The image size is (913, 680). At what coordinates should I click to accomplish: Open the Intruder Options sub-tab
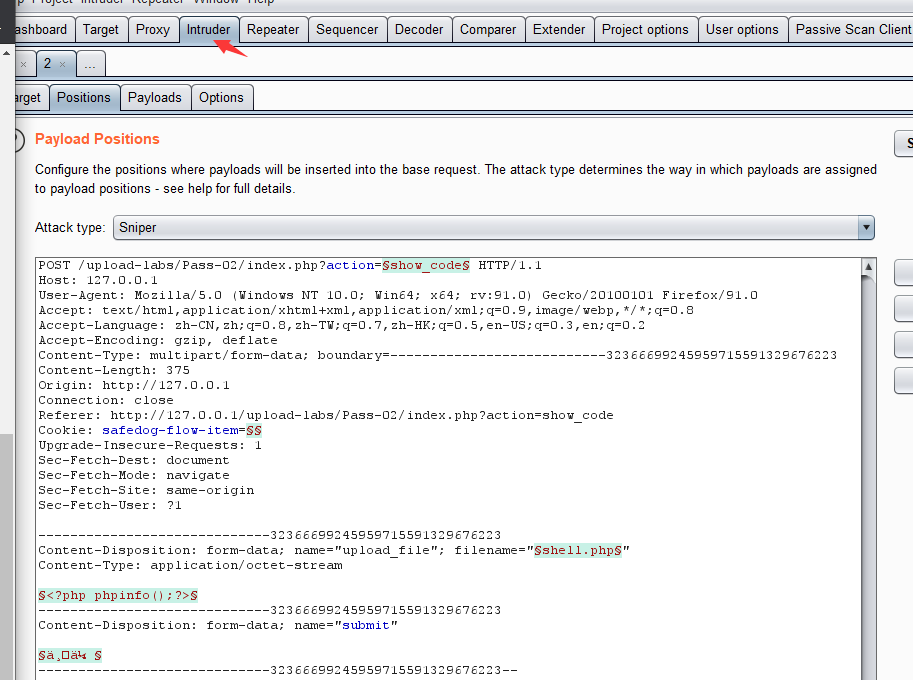coord(221,97)
